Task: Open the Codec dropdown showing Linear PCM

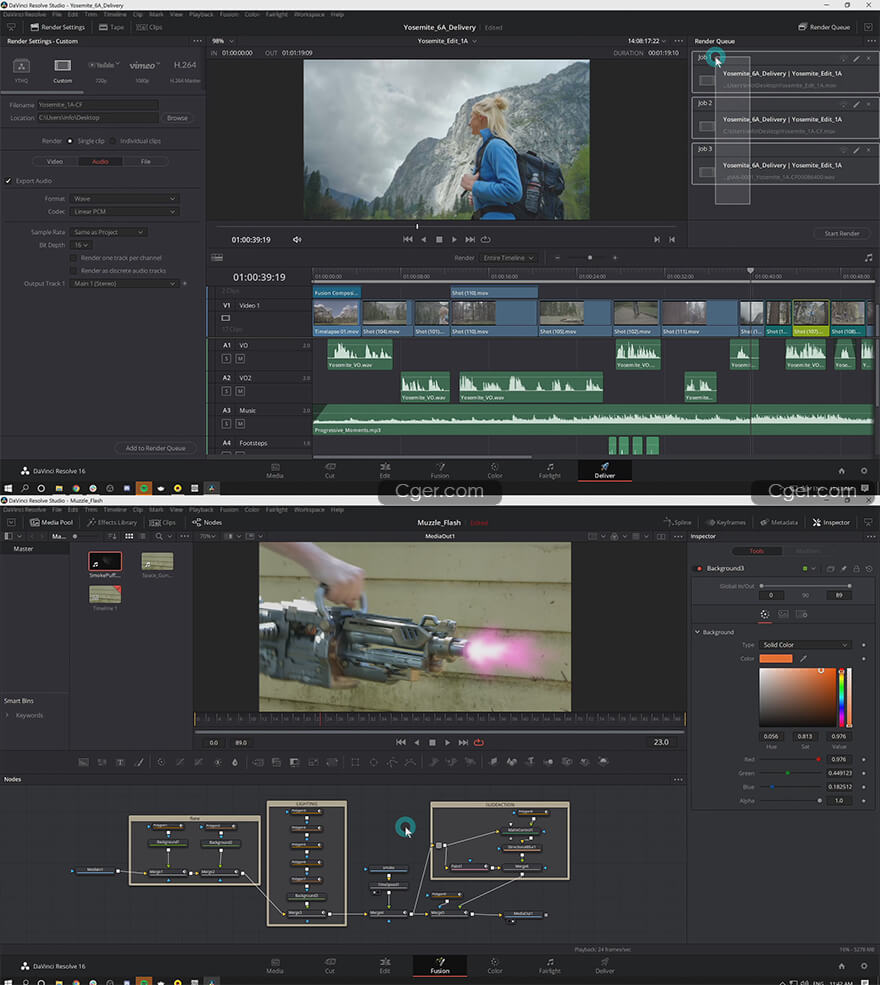Action: [x=124, y=212]
